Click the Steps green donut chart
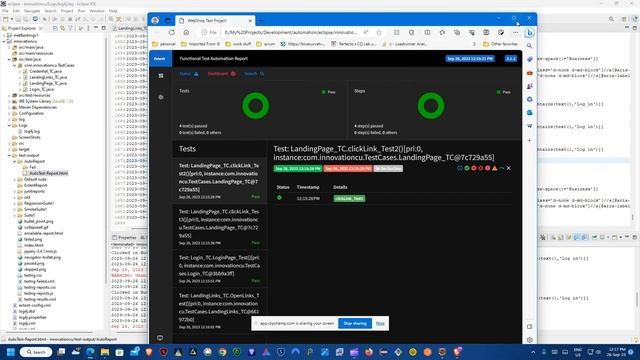 click(x=431, y=106)
